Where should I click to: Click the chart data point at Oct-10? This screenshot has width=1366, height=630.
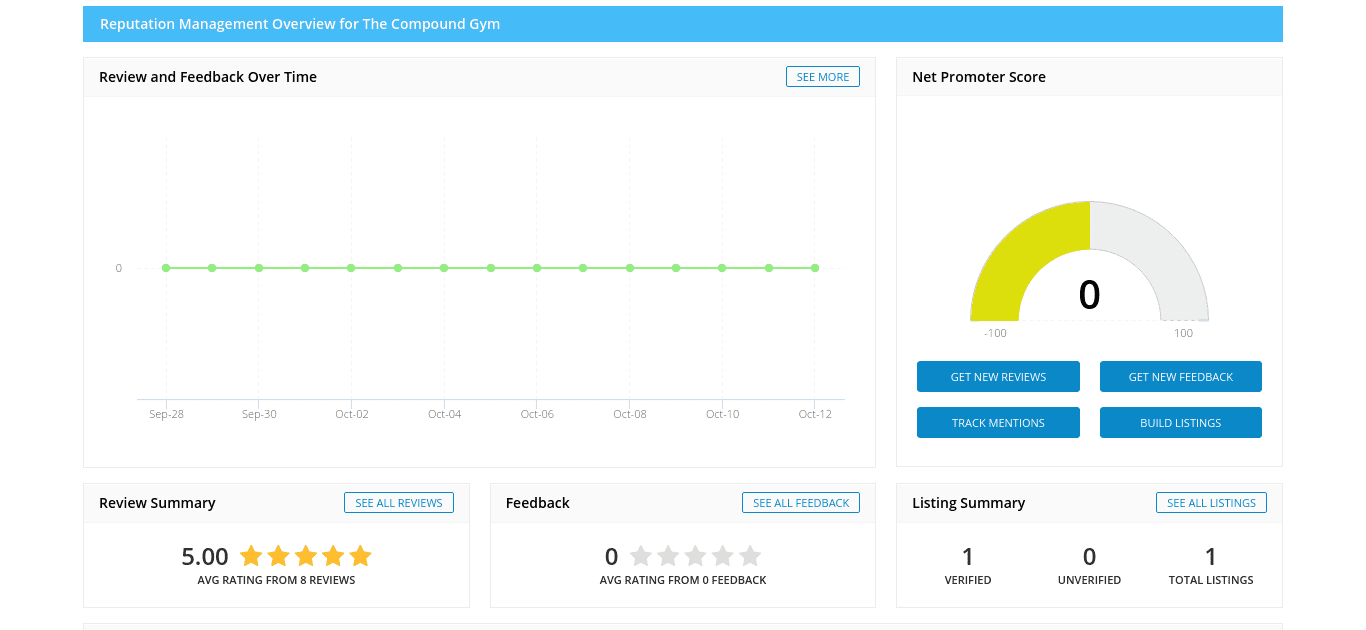pos(722,268)
